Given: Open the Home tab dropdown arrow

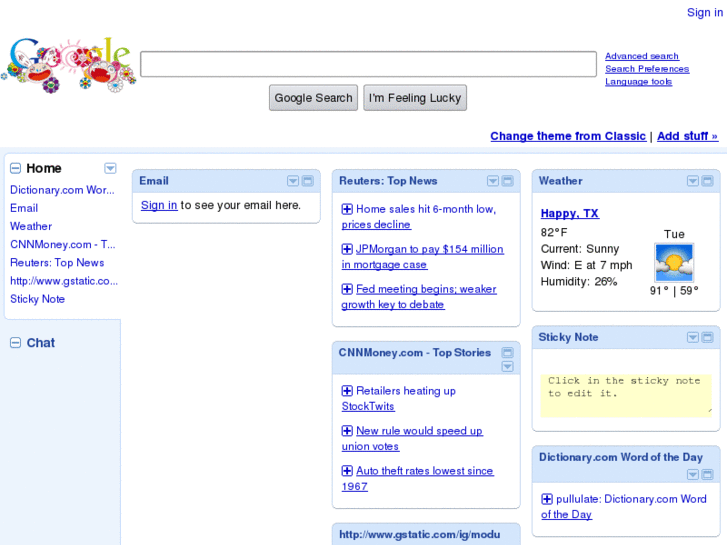Looking at the screenshot, I should click(x=110, y=168).
